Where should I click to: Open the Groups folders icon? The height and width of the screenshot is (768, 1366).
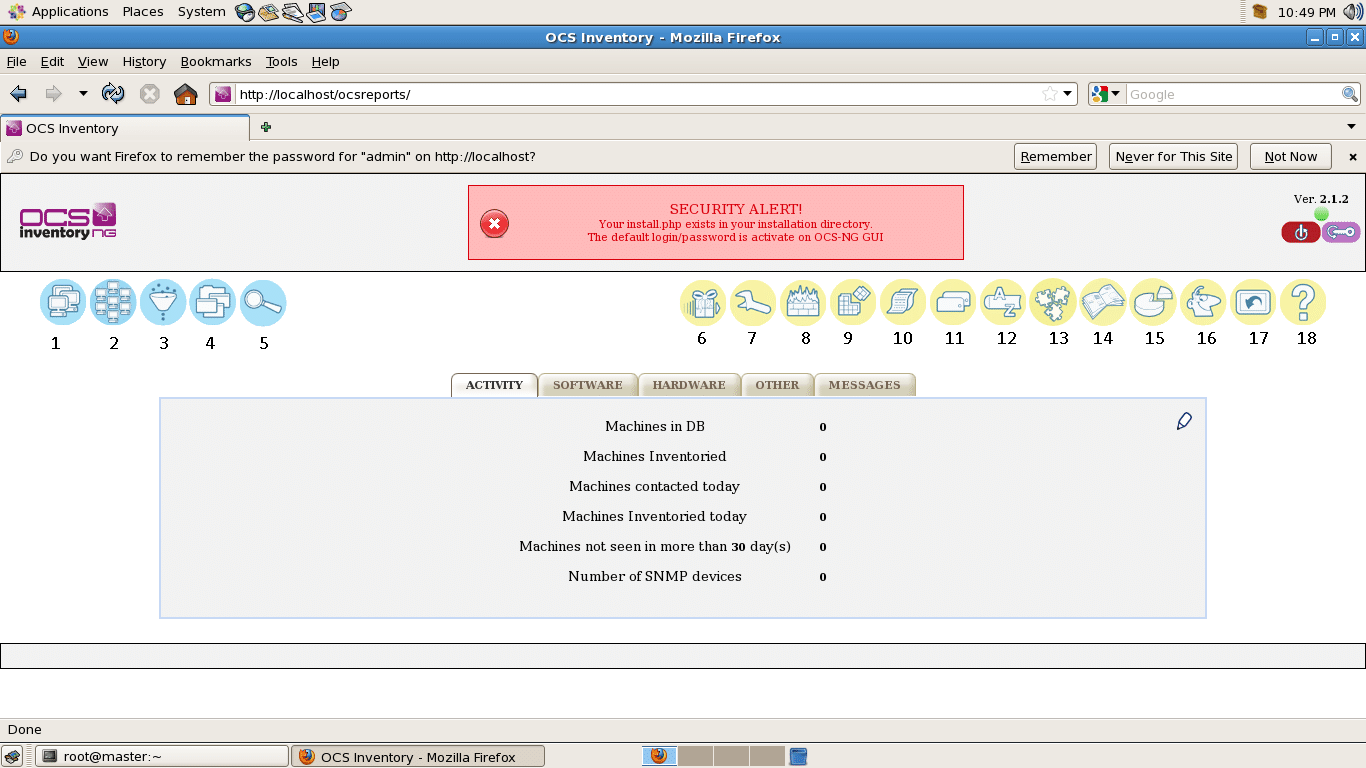(x=213, y=302)
